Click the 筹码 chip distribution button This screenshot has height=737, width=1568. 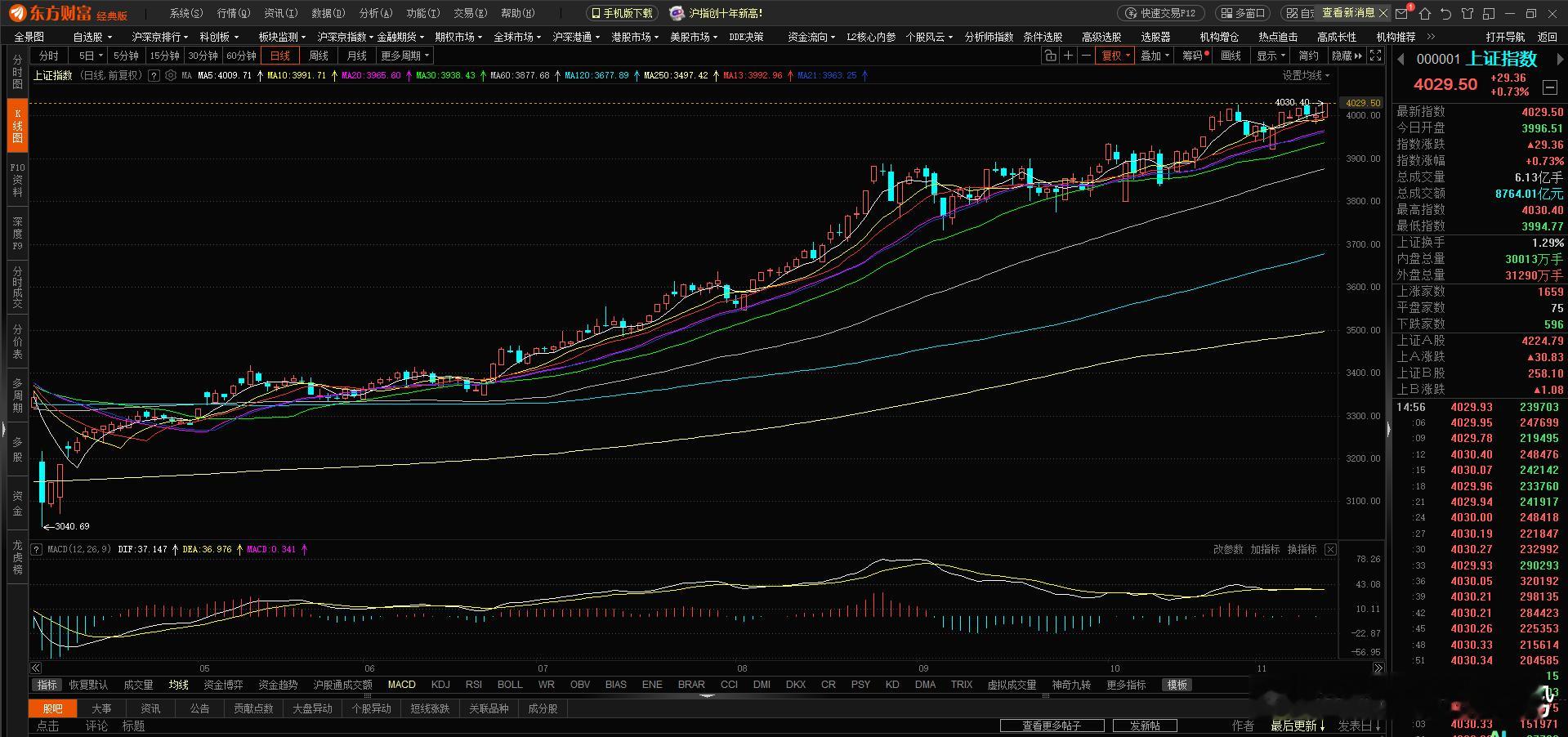[1195, 56]
